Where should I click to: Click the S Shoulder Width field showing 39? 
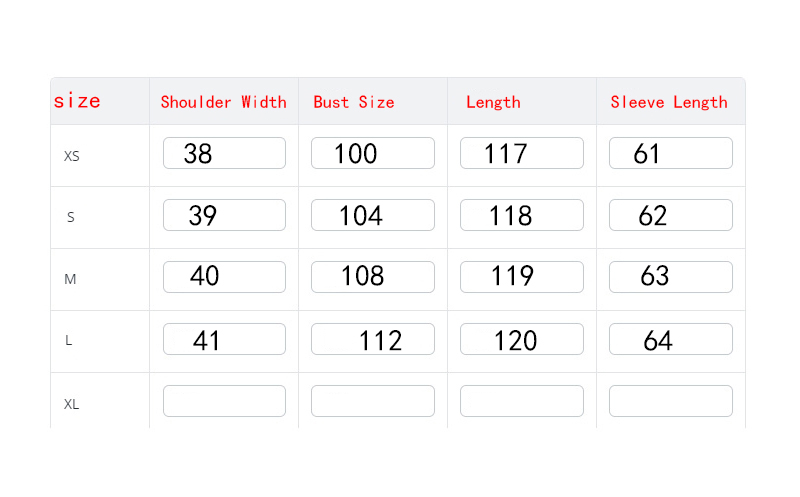(x=224, y=215)
